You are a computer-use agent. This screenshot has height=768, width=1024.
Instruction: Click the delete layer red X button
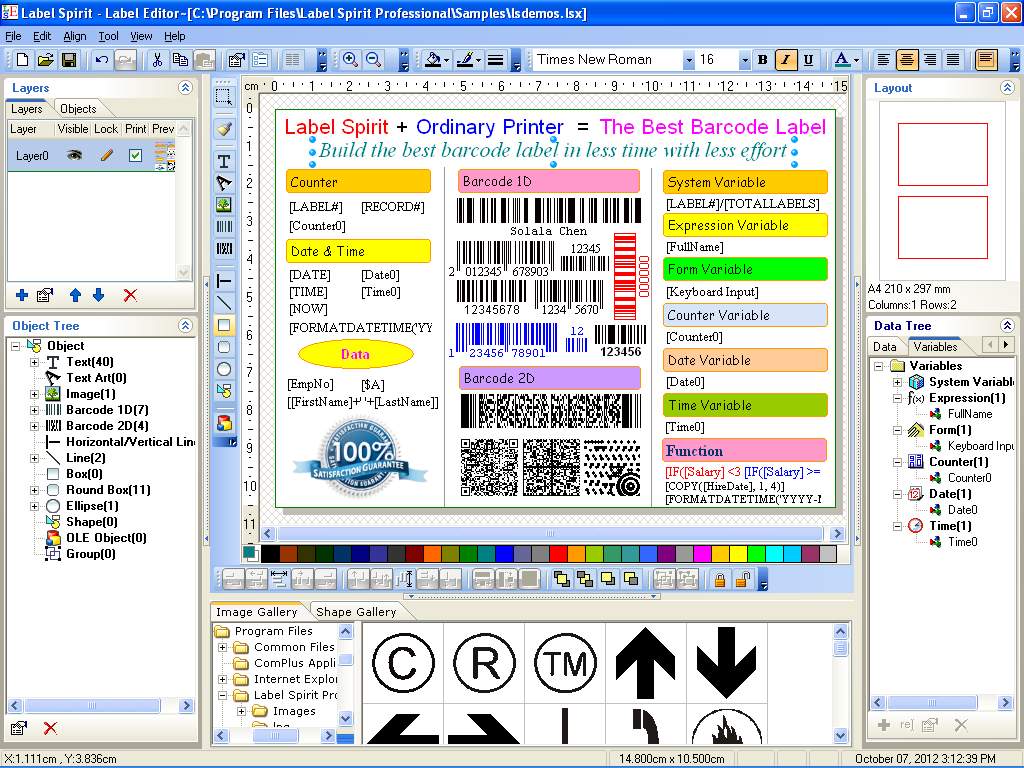tap(131, 295)
